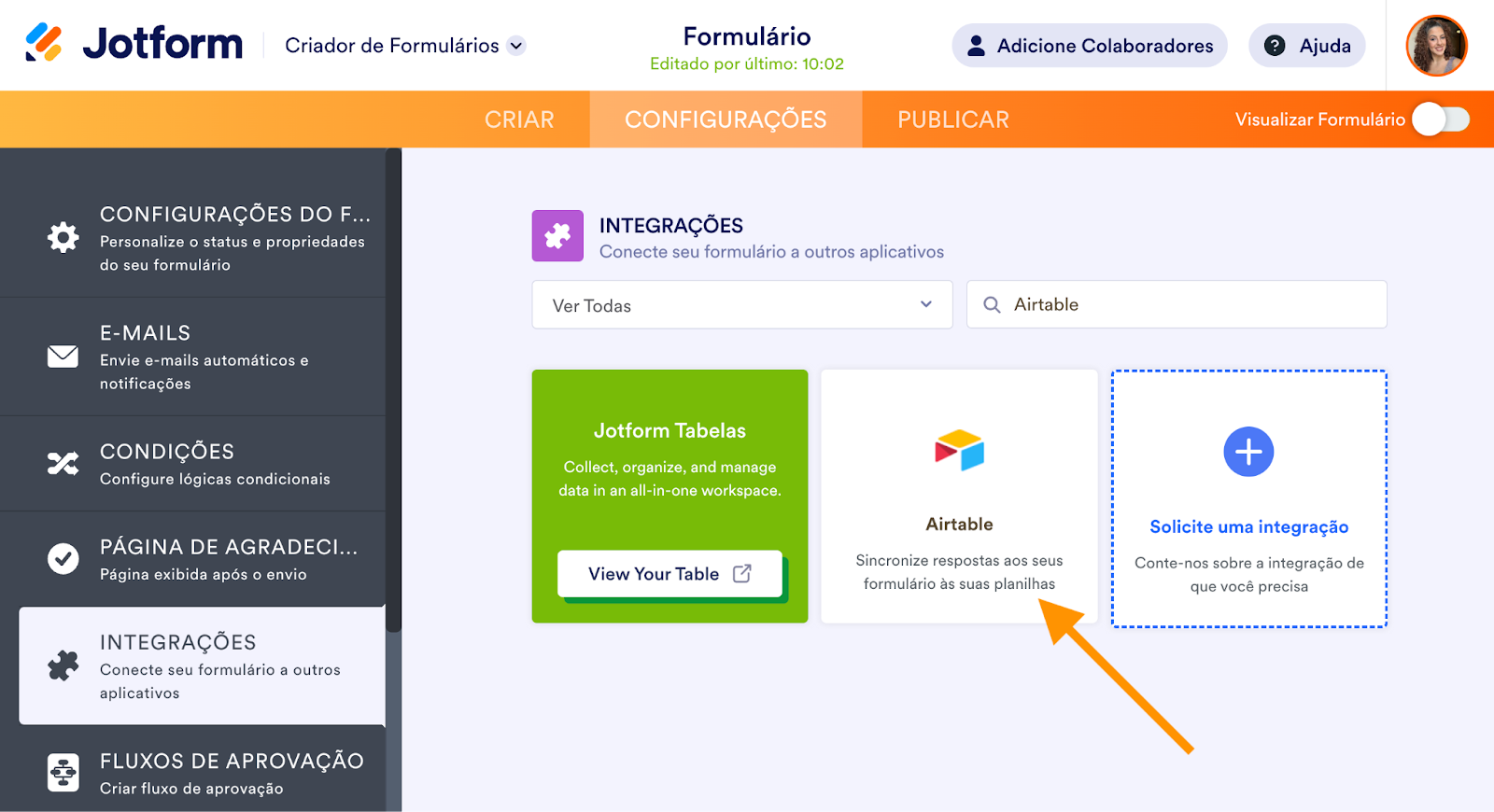Click the left sidebar scrollbar
Viewport: 1494px width, 812px height.
(x=394, y=392)
